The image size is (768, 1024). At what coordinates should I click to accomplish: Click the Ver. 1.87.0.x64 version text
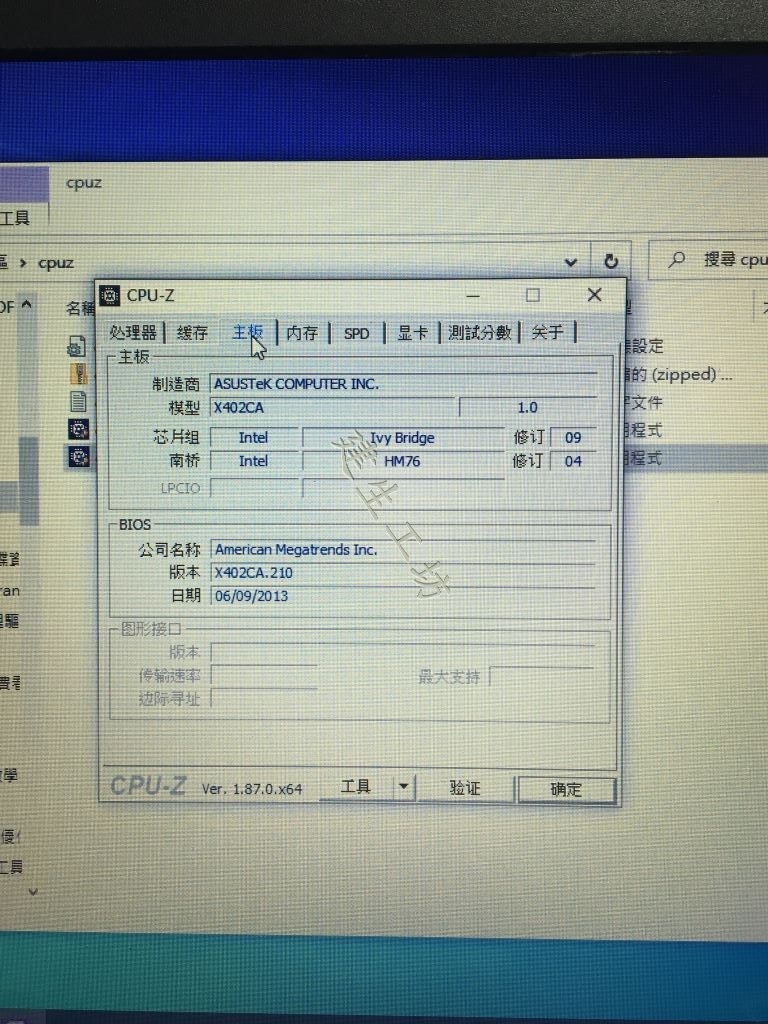tap(252, 789)
